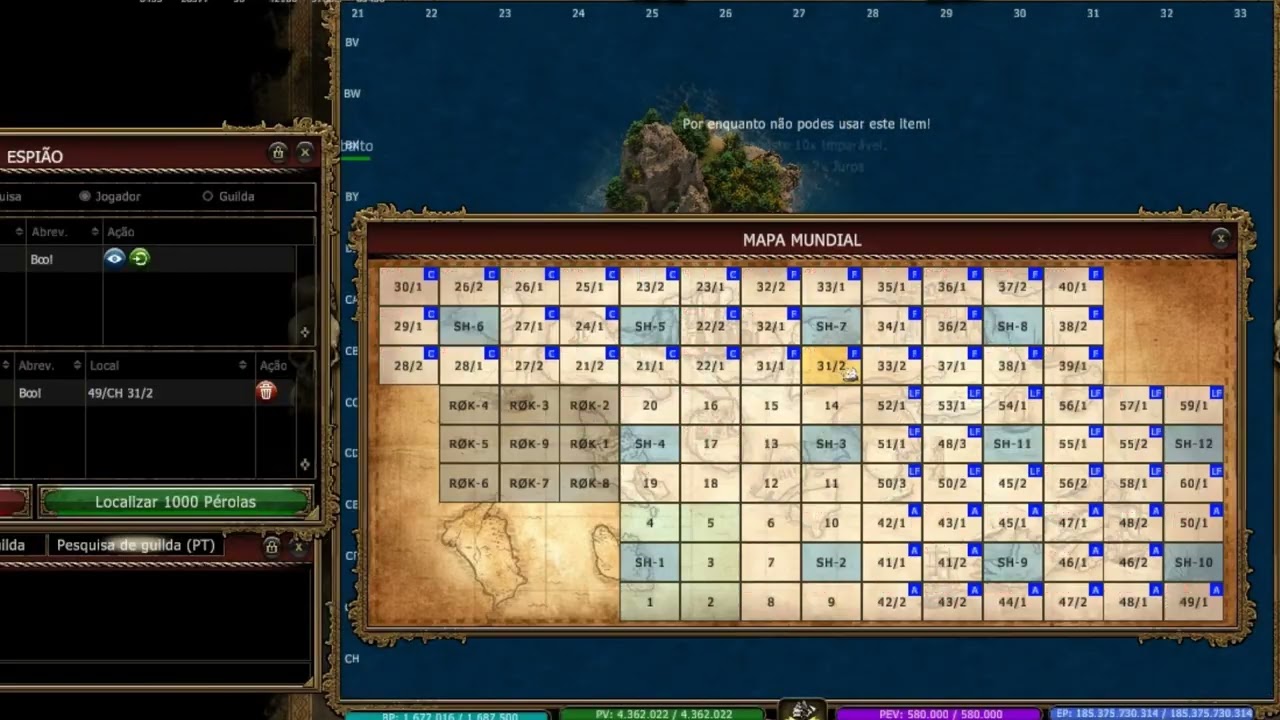Select map 17 on world map
This screenshot has height=720, width=1280.
click(x=711, y=444)
